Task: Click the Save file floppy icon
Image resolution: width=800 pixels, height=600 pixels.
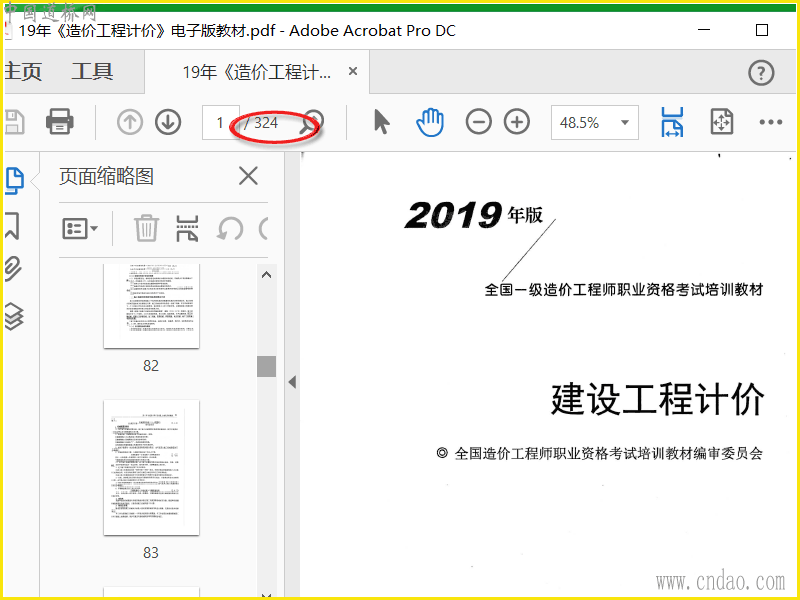Action: tap(14, 122)
